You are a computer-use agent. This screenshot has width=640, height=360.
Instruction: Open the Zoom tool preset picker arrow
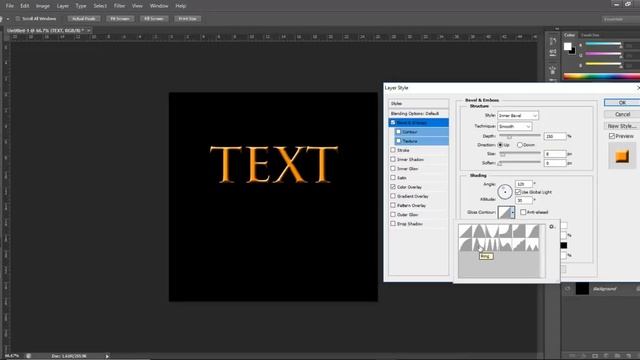8,19
